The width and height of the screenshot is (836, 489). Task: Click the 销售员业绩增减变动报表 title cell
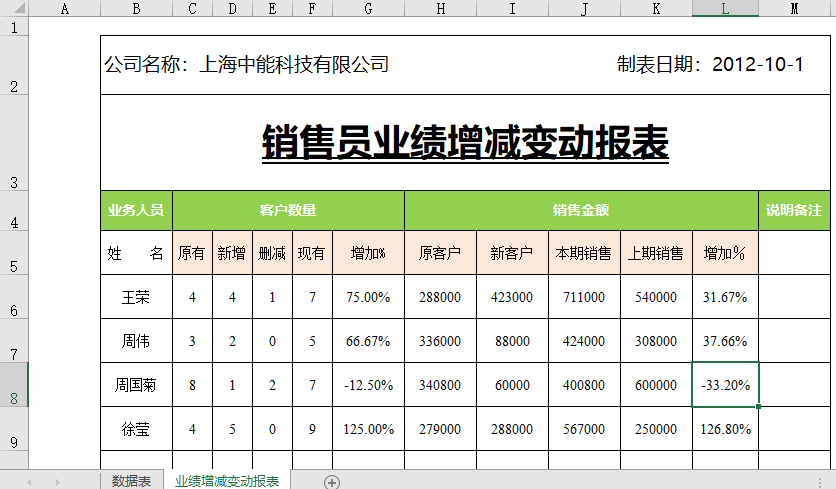[465, 142]
